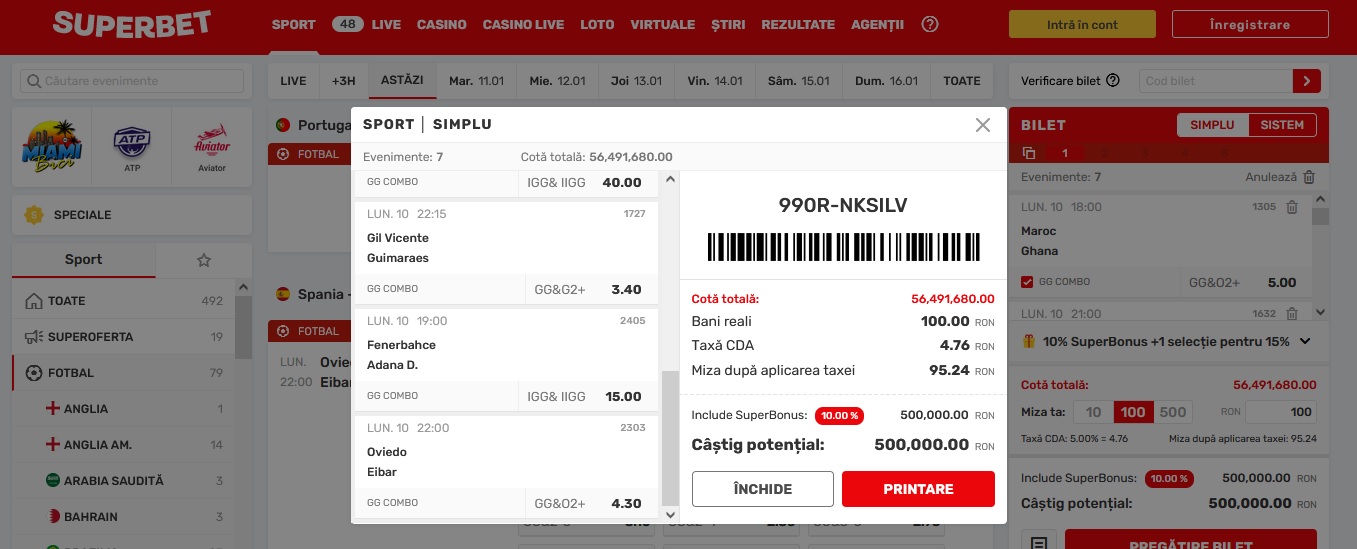Select stake 500 RON preset
The image size is (1357, 549).
pyautogui.click(x=1173, y=412)
